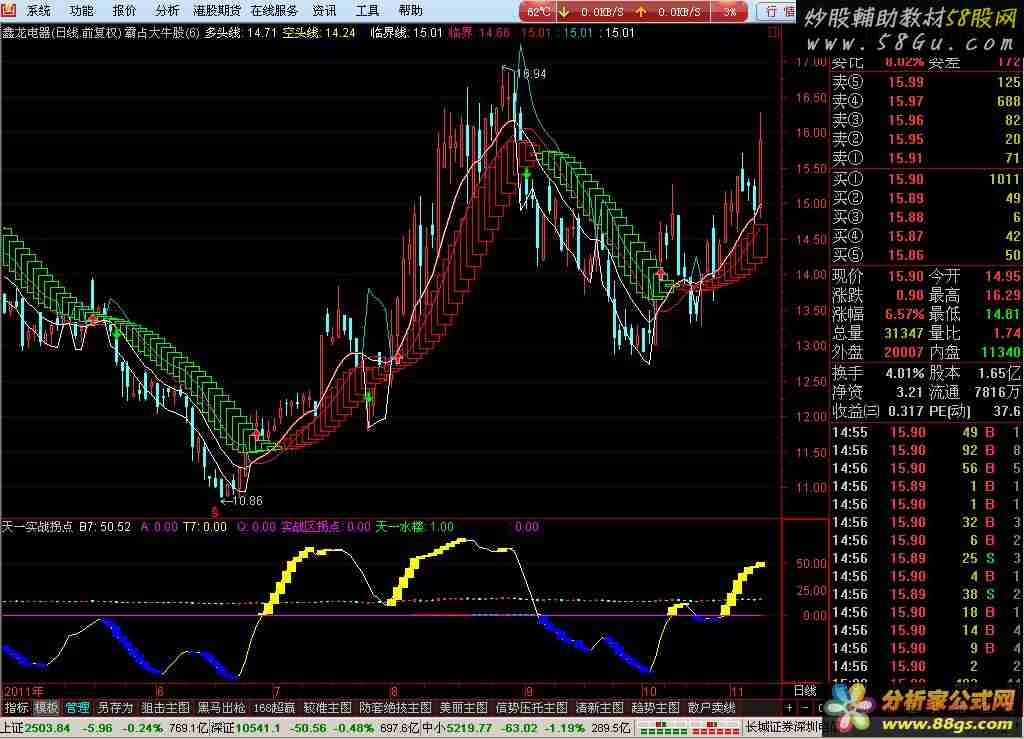Open the 系统 menu
This screenshot has height=739, width=1024.
pos(39,10)
